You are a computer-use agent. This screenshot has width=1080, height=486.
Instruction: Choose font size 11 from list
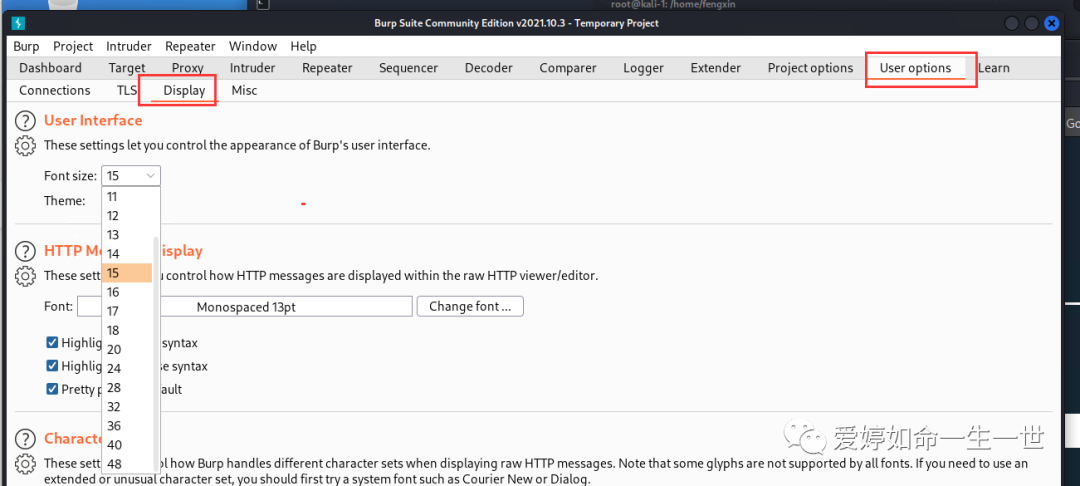127,196
